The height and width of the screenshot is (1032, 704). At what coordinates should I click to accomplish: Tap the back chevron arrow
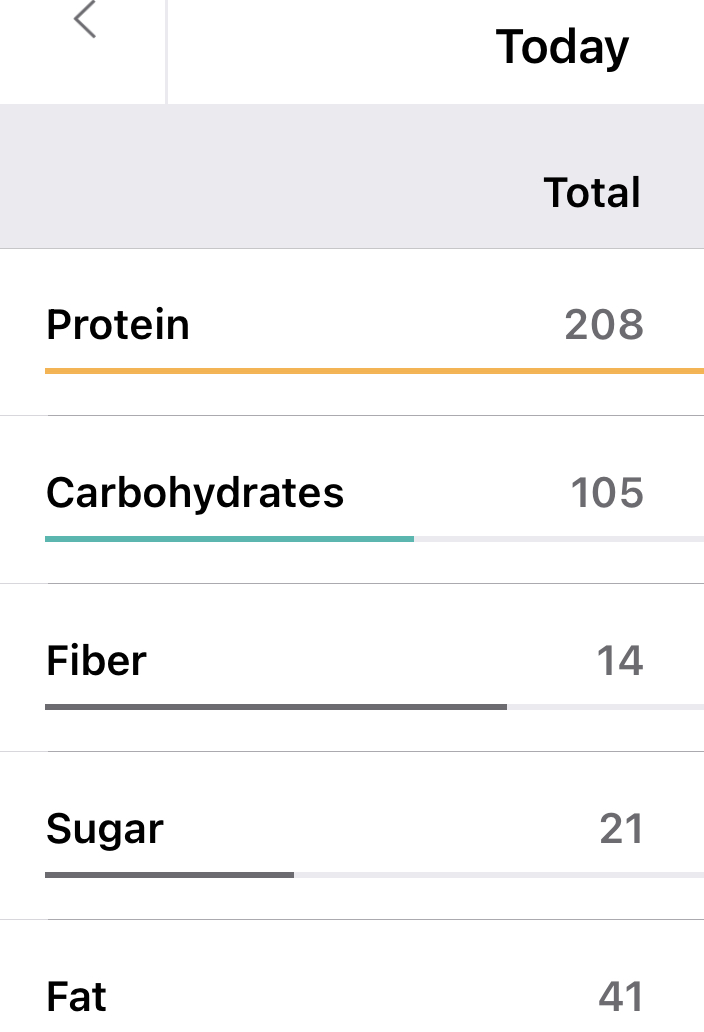pyautogui.click(x=85, y=20)
